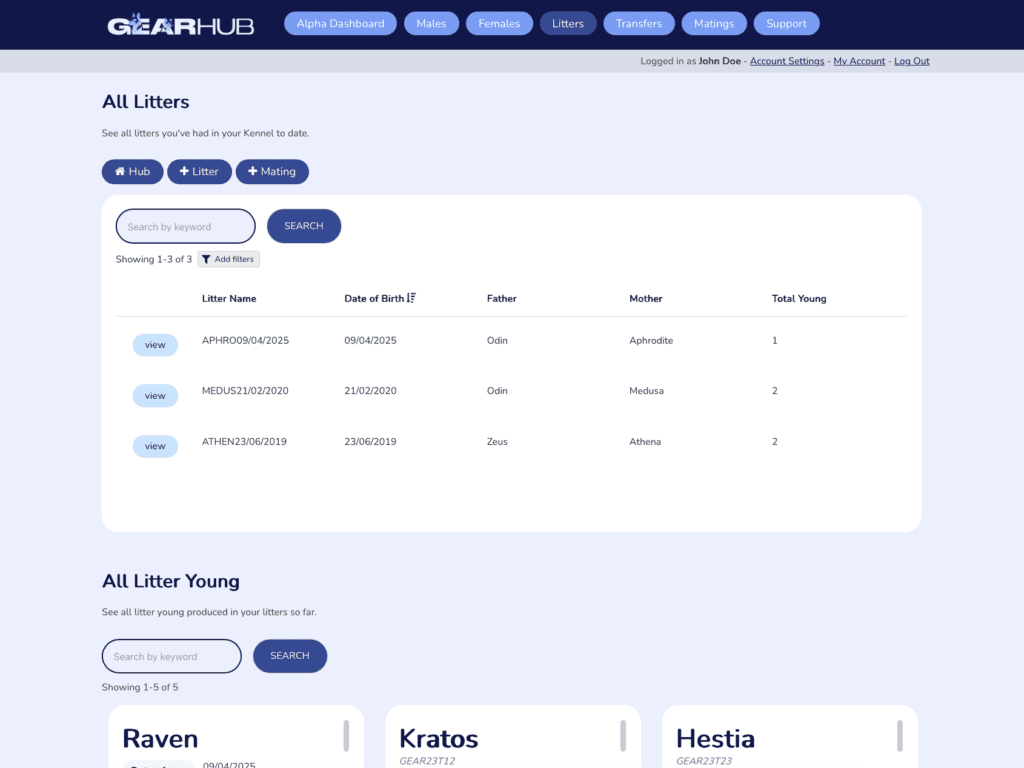This screenshot has height=768, width=1024.
Task: Click the Kratos card scrollbar handle
Action: 623,736
